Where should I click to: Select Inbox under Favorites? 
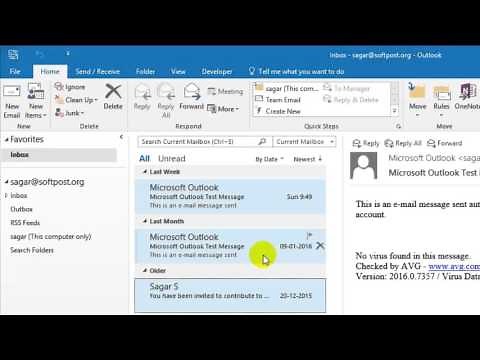click(59, 155)
